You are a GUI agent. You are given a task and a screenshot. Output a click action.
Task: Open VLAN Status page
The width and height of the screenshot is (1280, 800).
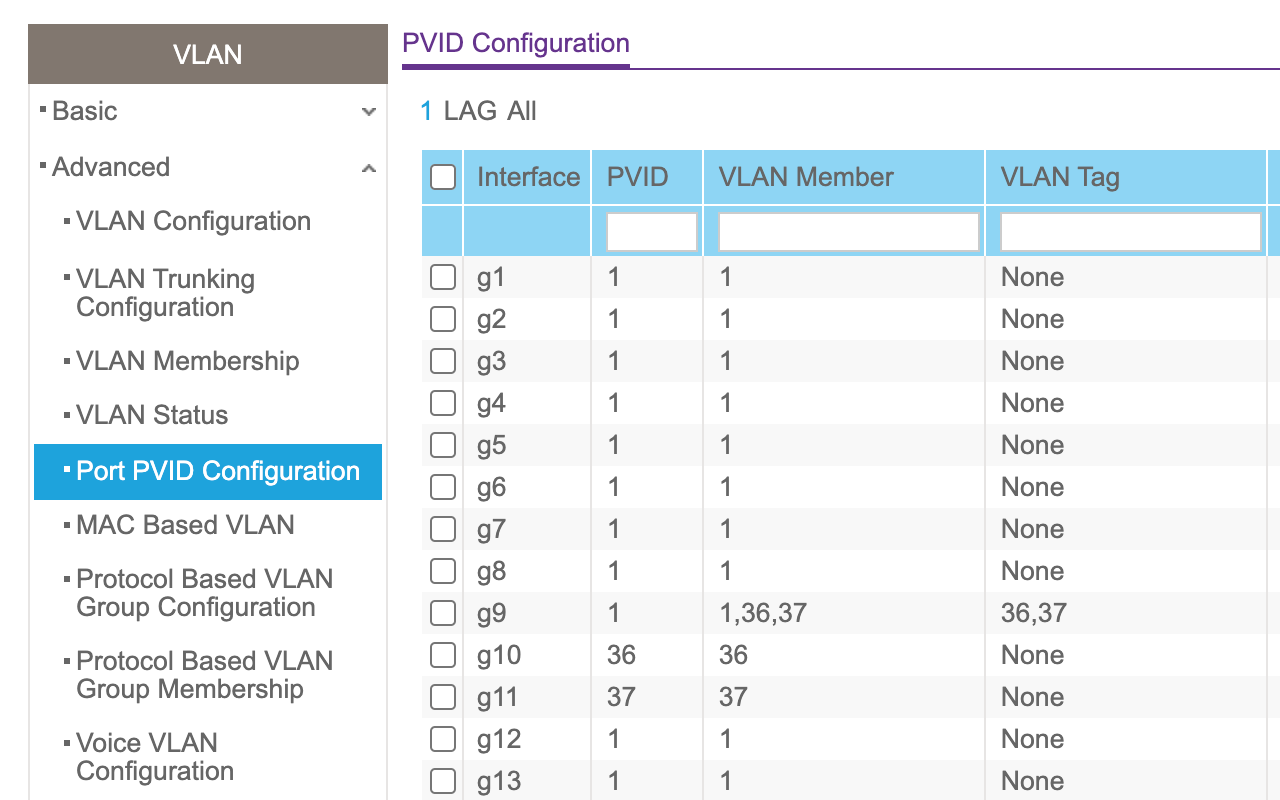coord(152,415)
